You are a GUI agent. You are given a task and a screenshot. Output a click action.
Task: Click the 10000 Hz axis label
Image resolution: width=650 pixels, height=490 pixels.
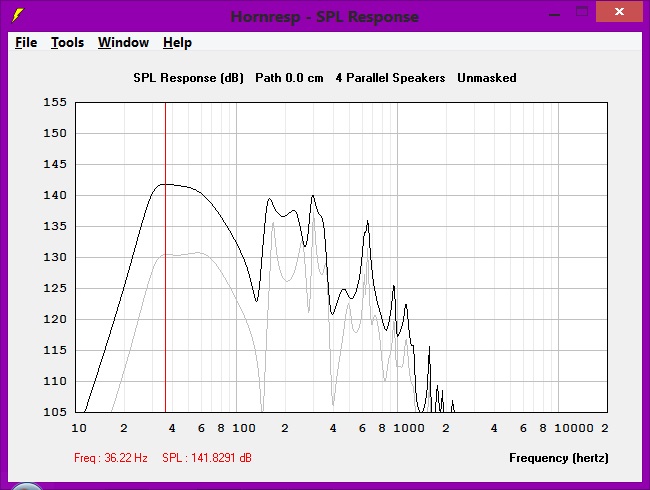click(574, 428)
